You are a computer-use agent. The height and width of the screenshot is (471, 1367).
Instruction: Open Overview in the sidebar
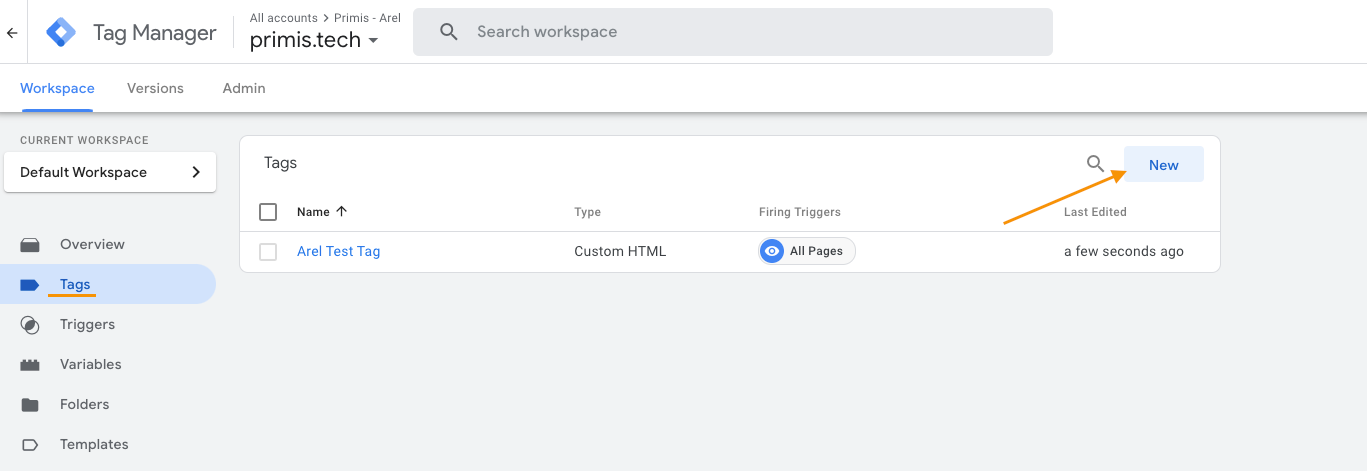[x=108, y=244]
